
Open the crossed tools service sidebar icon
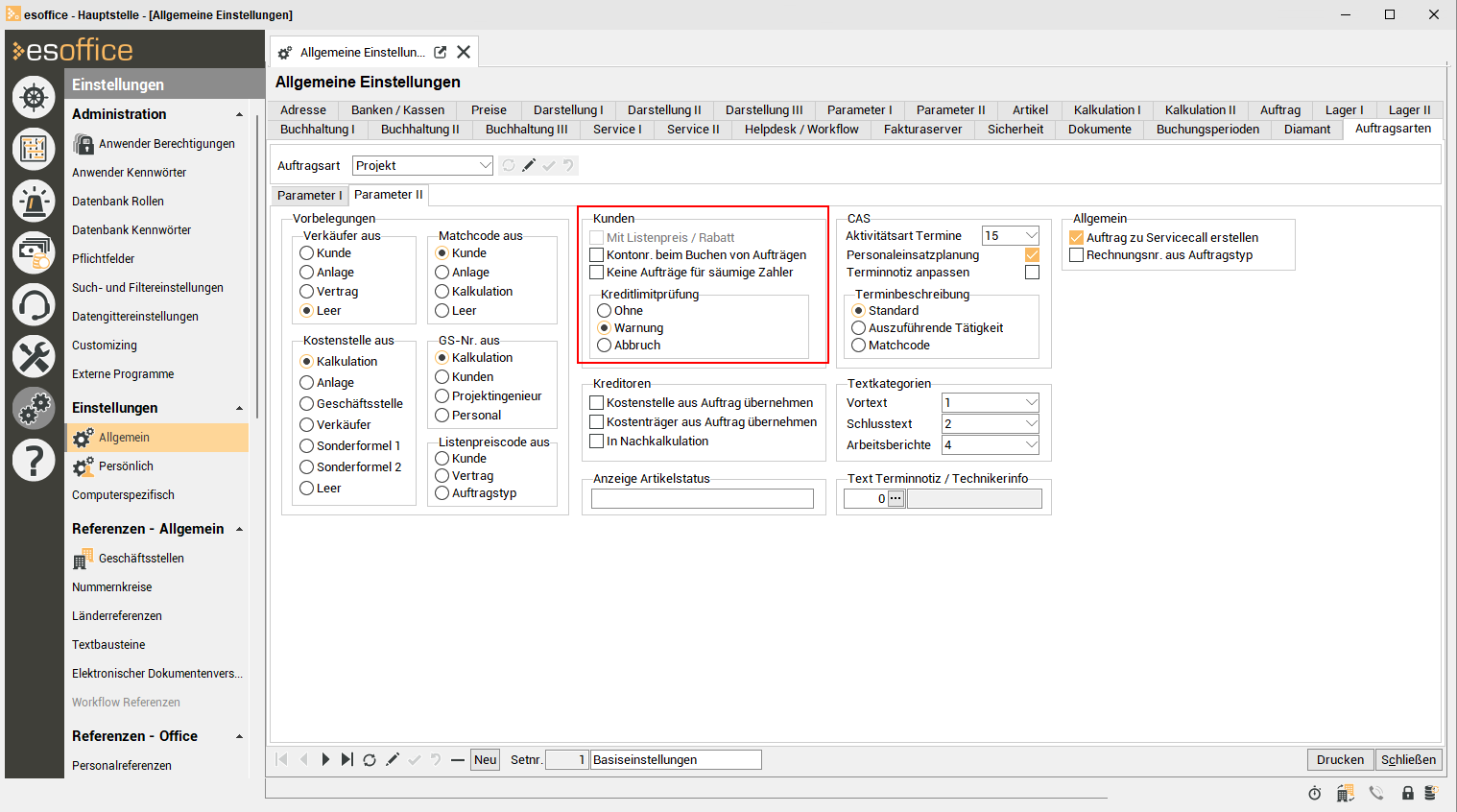(x=34, y=357)
